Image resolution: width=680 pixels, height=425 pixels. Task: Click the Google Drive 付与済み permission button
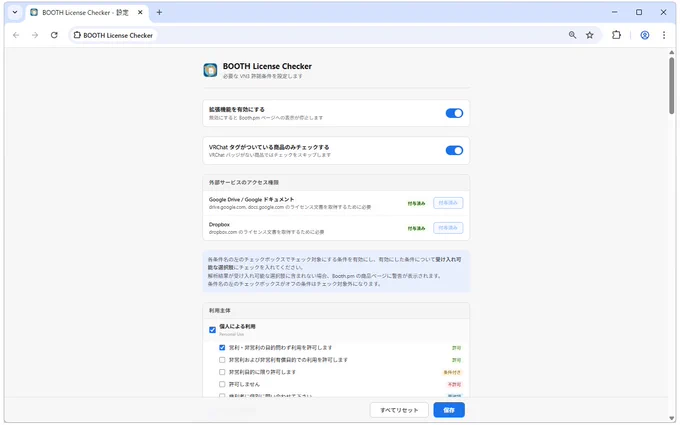coord(448,203)
